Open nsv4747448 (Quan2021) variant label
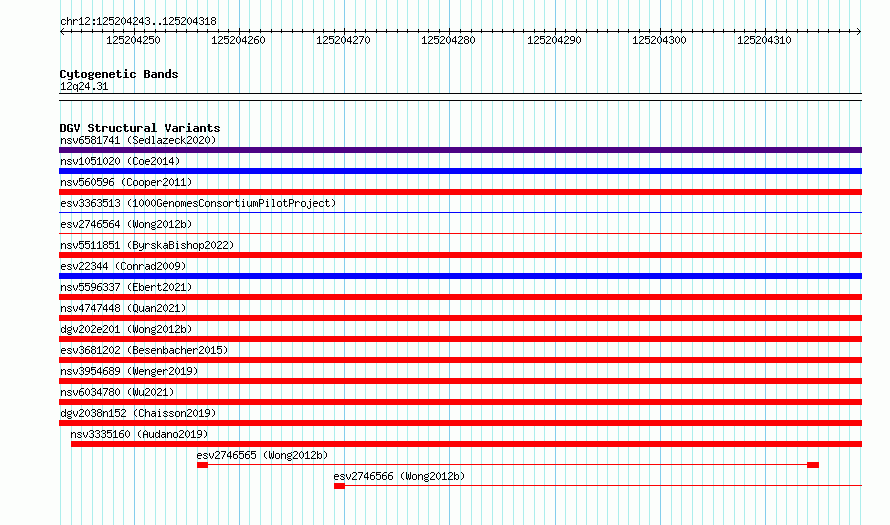 coord(123,308)
